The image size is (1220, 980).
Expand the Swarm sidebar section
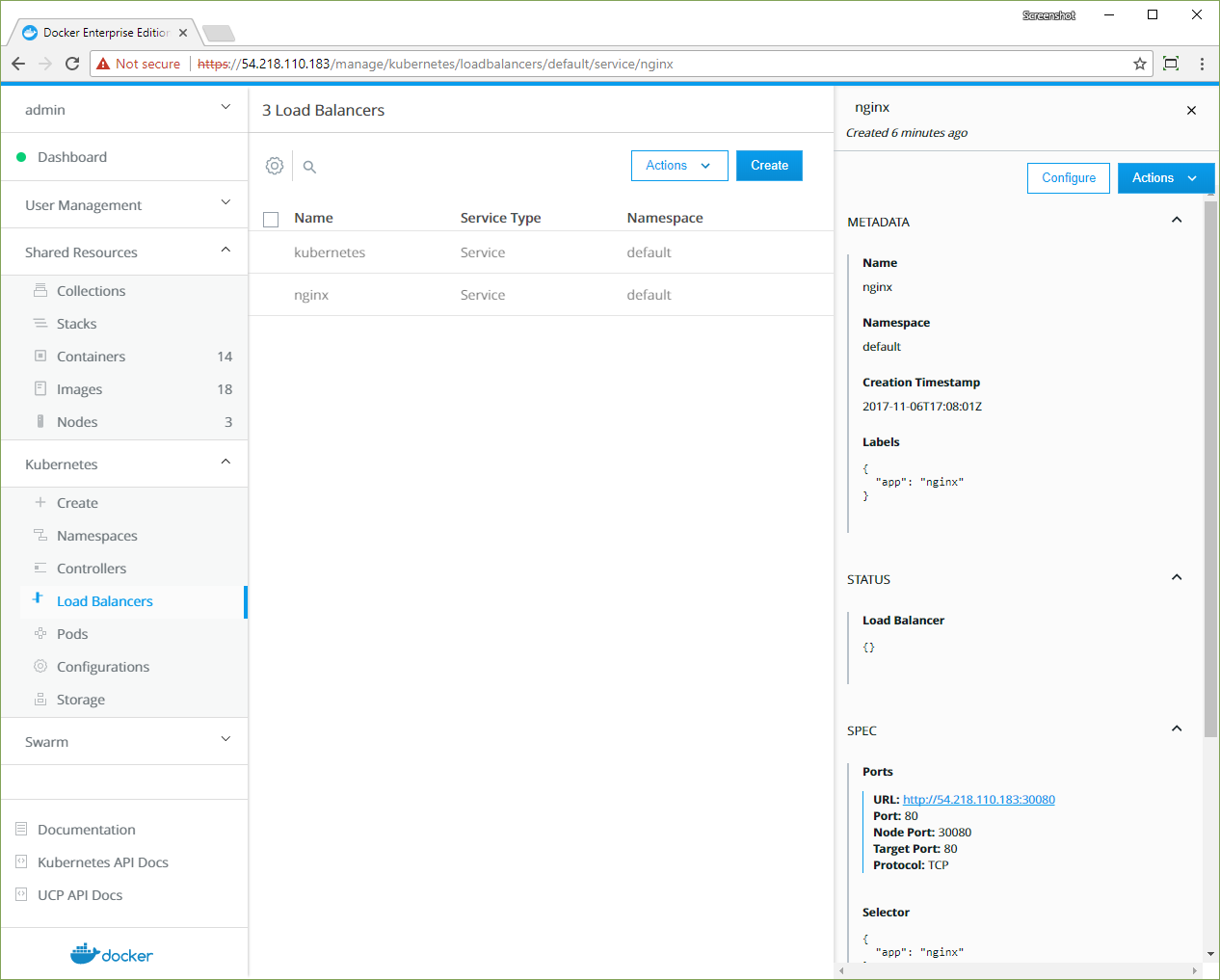coord(225,740)
